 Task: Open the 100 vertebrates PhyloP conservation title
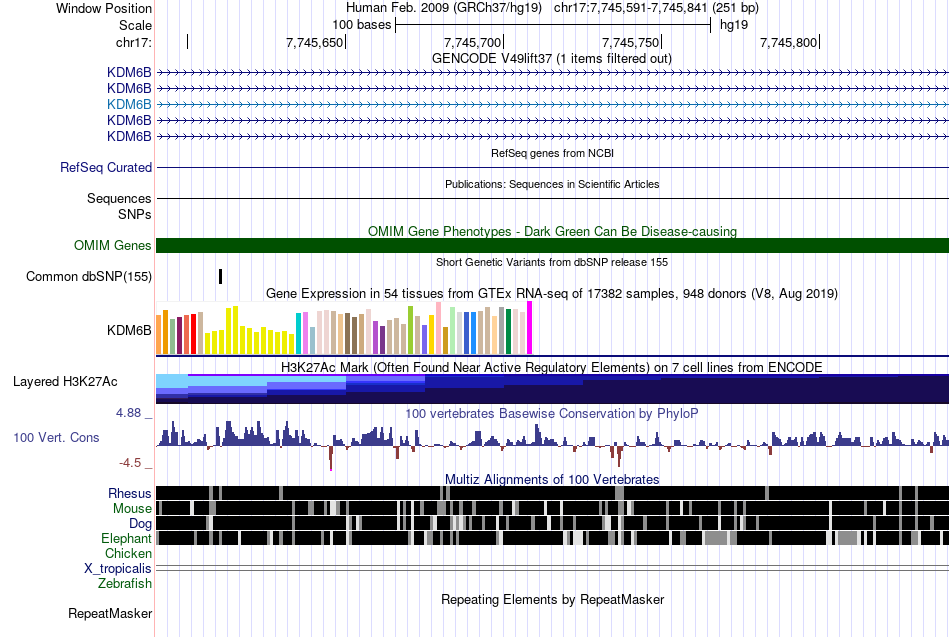point(552,413)
